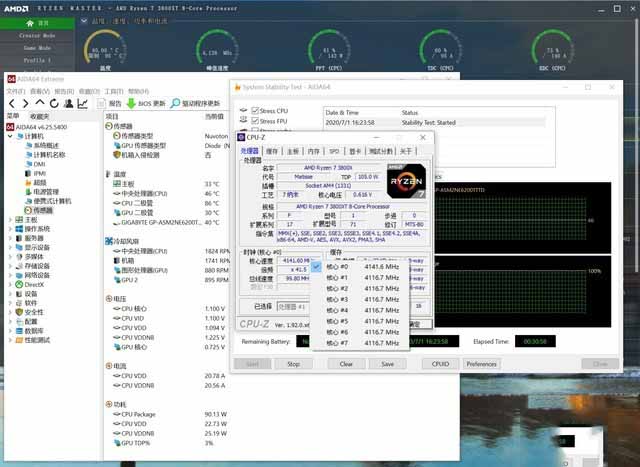Screen dimensions: 640x467
Task: Click the Ryzen 7 logo in CPU-Z
Action: [x=406, y=181]
